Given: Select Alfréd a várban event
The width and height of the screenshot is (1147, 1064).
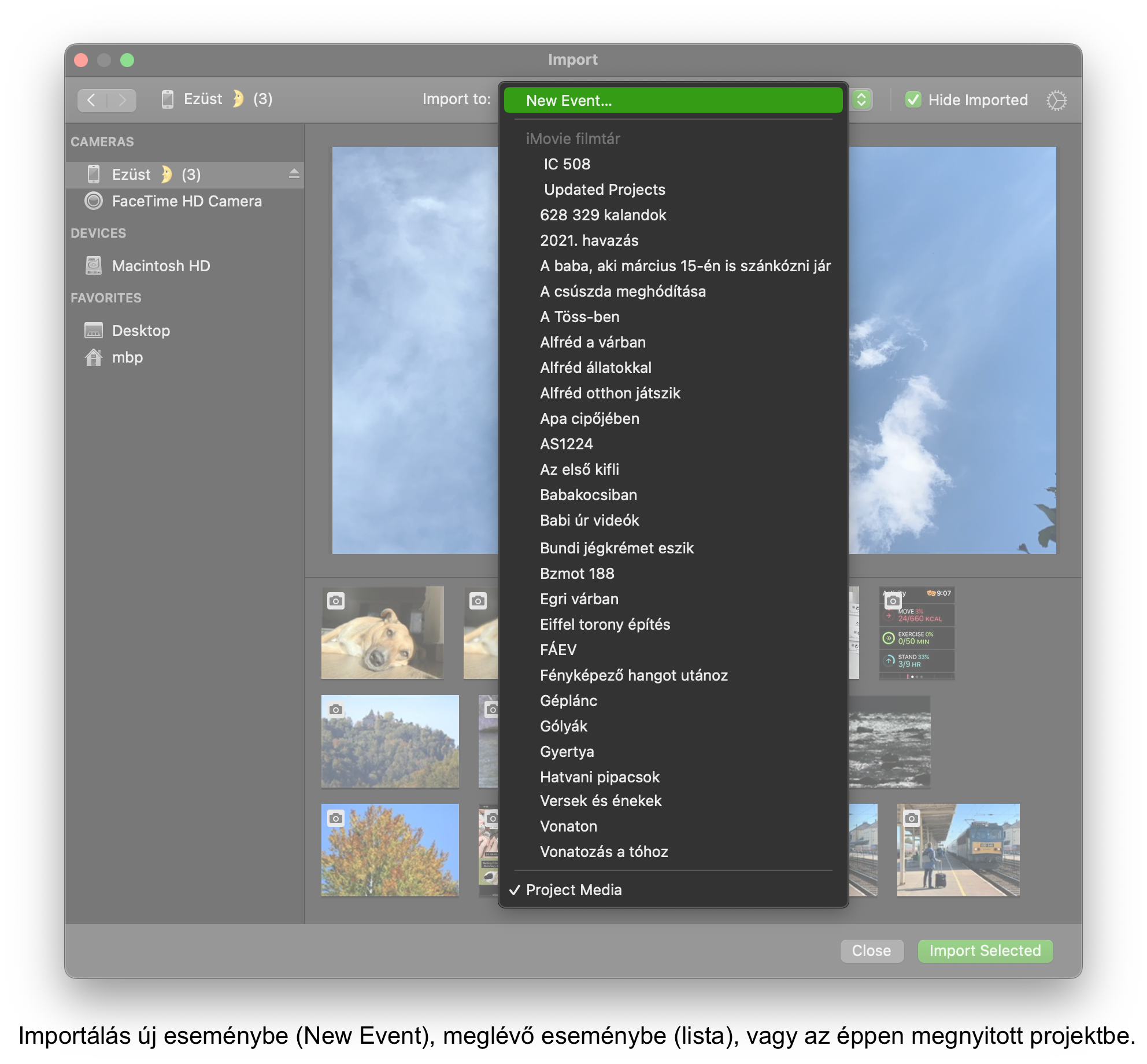Looking at the screenshot, I should pyautogui.click(x=674, y=342).
